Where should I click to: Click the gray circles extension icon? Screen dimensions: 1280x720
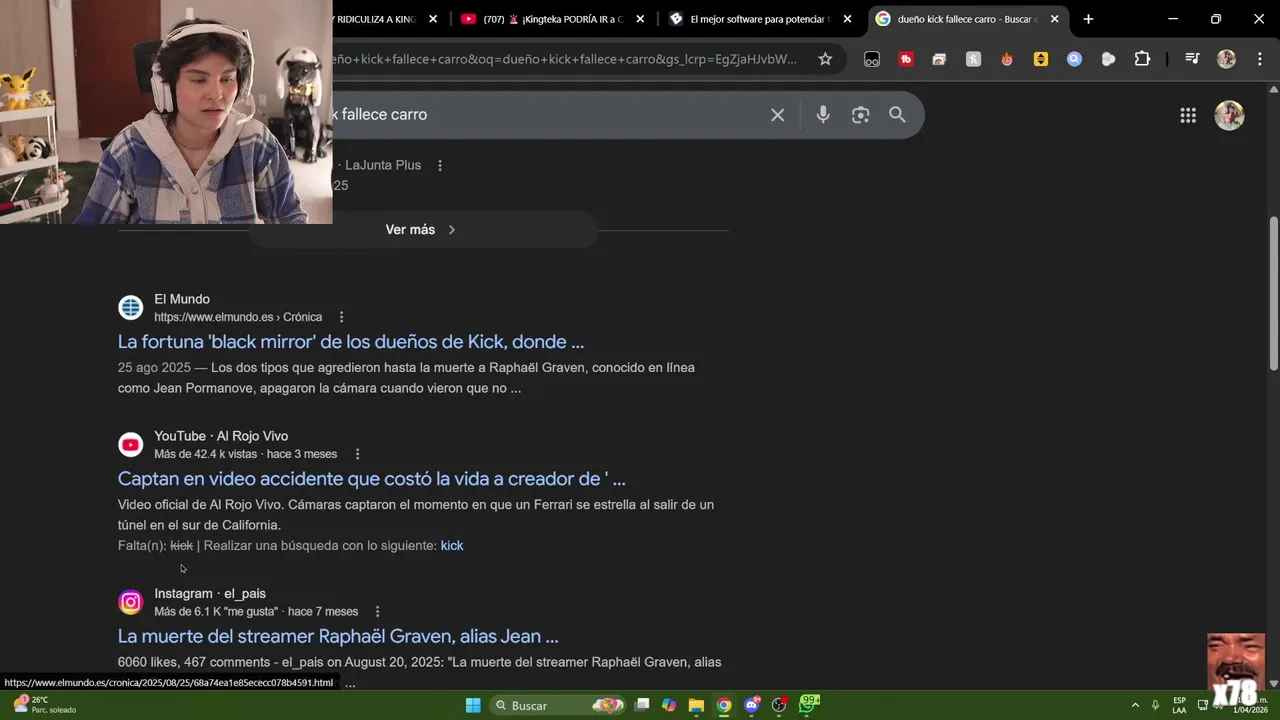tap(1108, 59)
